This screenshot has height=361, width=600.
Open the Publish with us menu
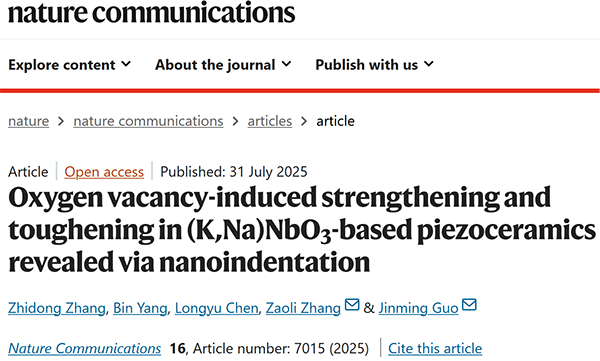[x=375, y=65]
